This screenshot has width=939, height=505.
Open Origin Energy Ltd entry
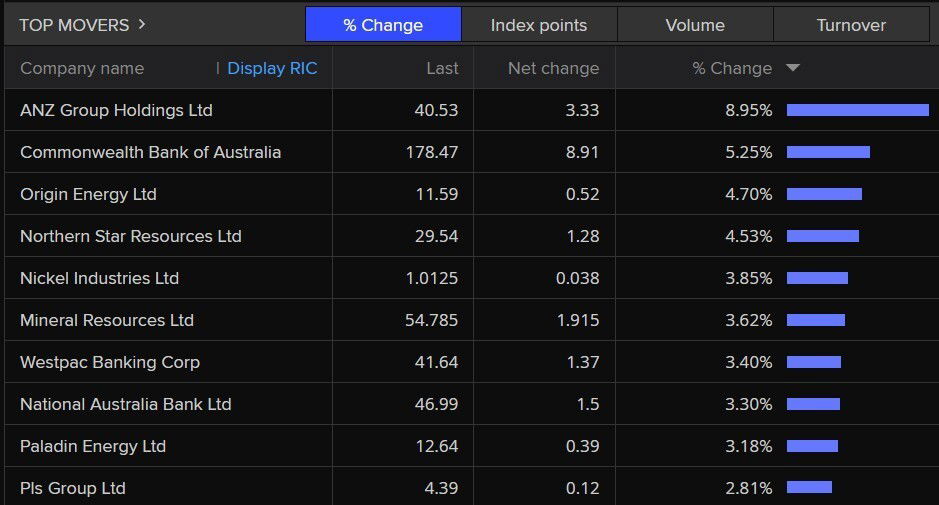(x=88, y=194)
